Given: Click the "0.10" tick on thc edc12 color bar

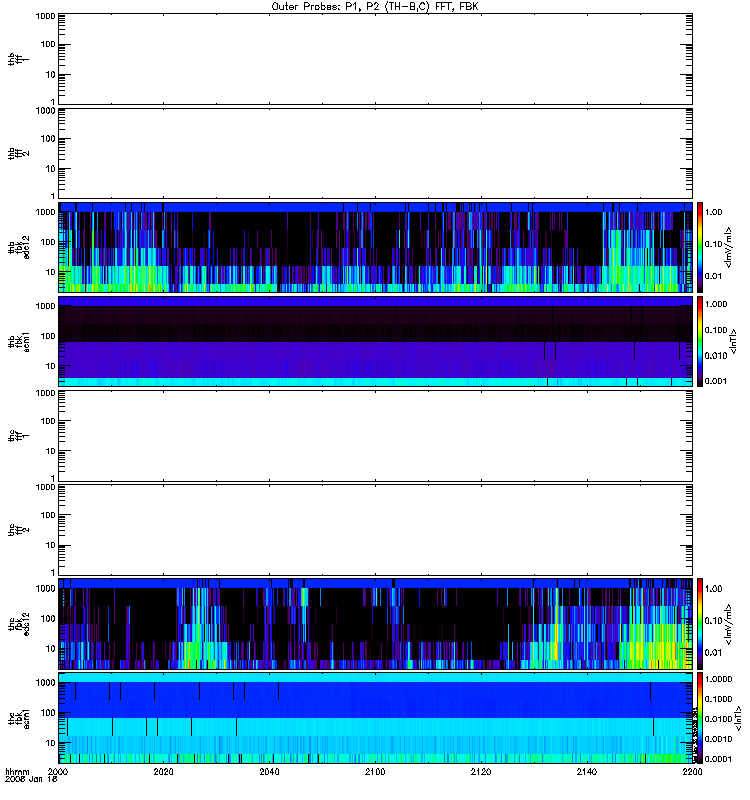Looking at the screenshot, I should tap(714, 620).
